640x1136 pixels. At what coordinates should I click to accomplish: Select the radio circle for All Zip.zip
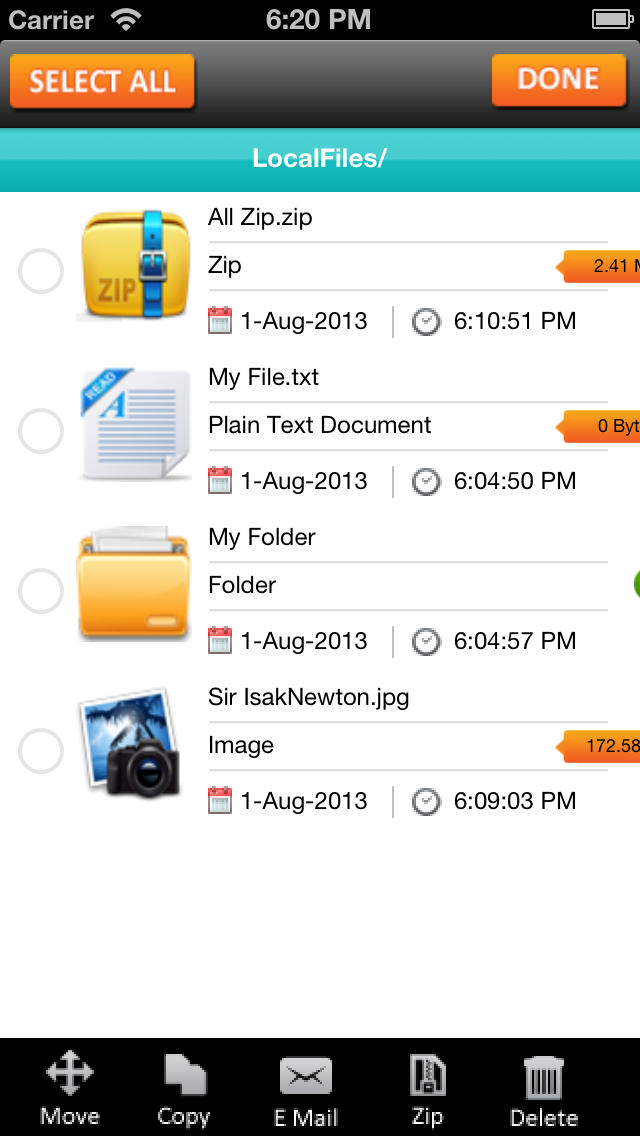(41, 271)
